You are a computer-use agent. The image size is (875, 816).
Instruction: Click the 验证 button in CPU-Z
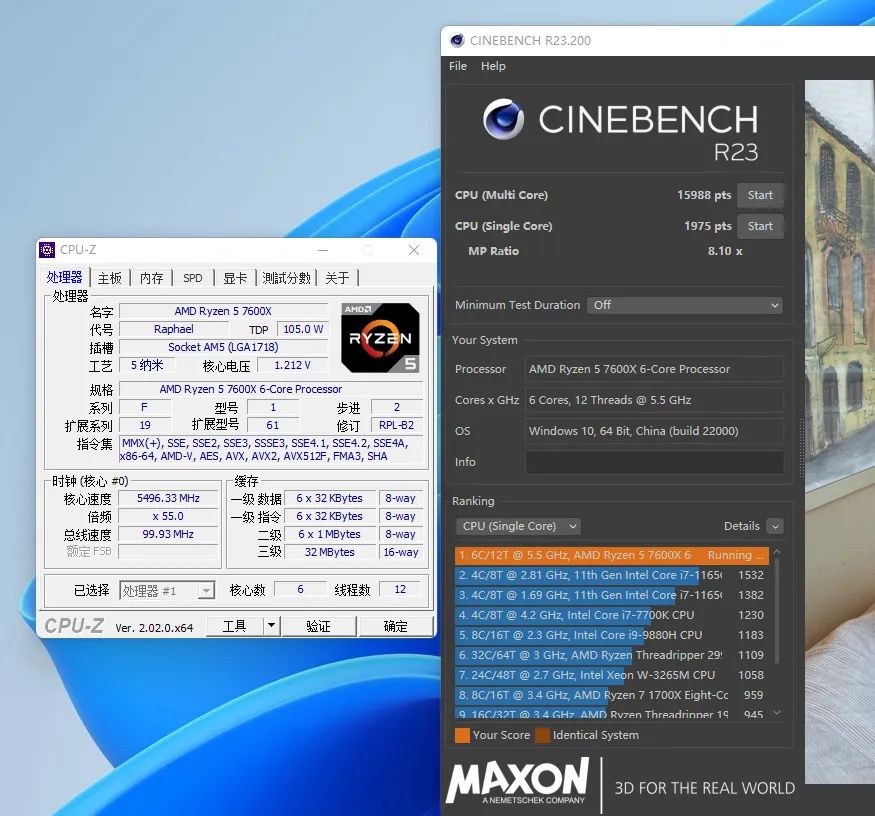point(318,626)
